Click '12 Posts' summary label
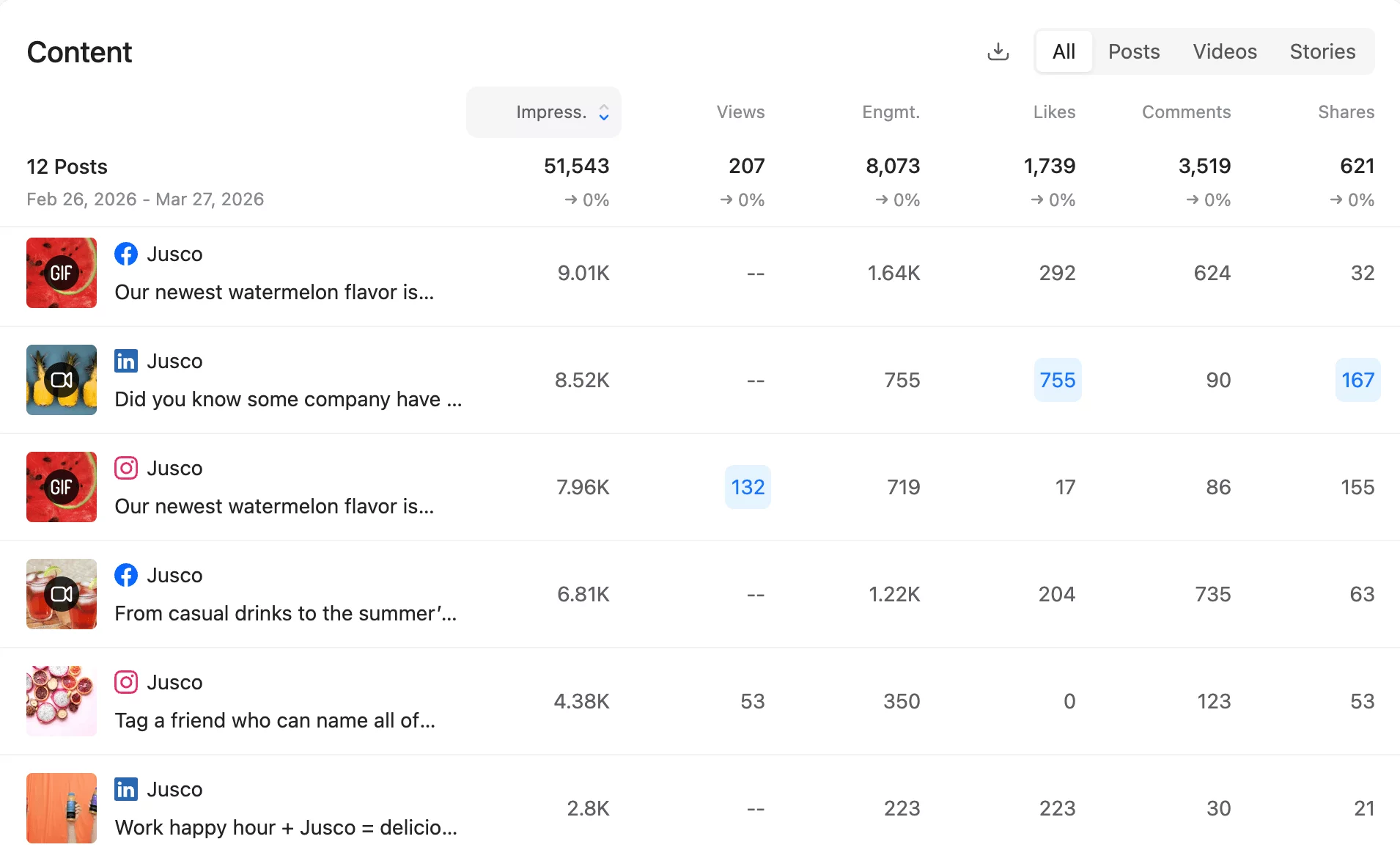Screen dimensions: 1400x861 pos(67,167)
